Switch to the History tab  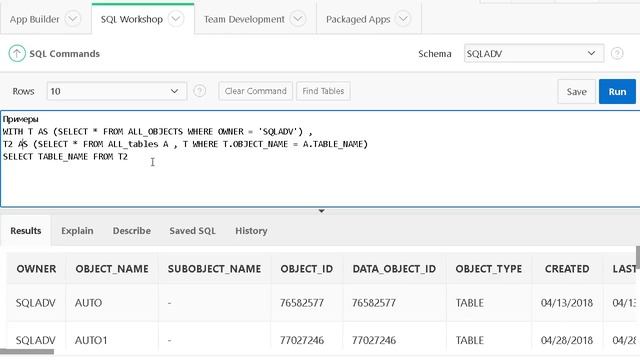point(251,231)
